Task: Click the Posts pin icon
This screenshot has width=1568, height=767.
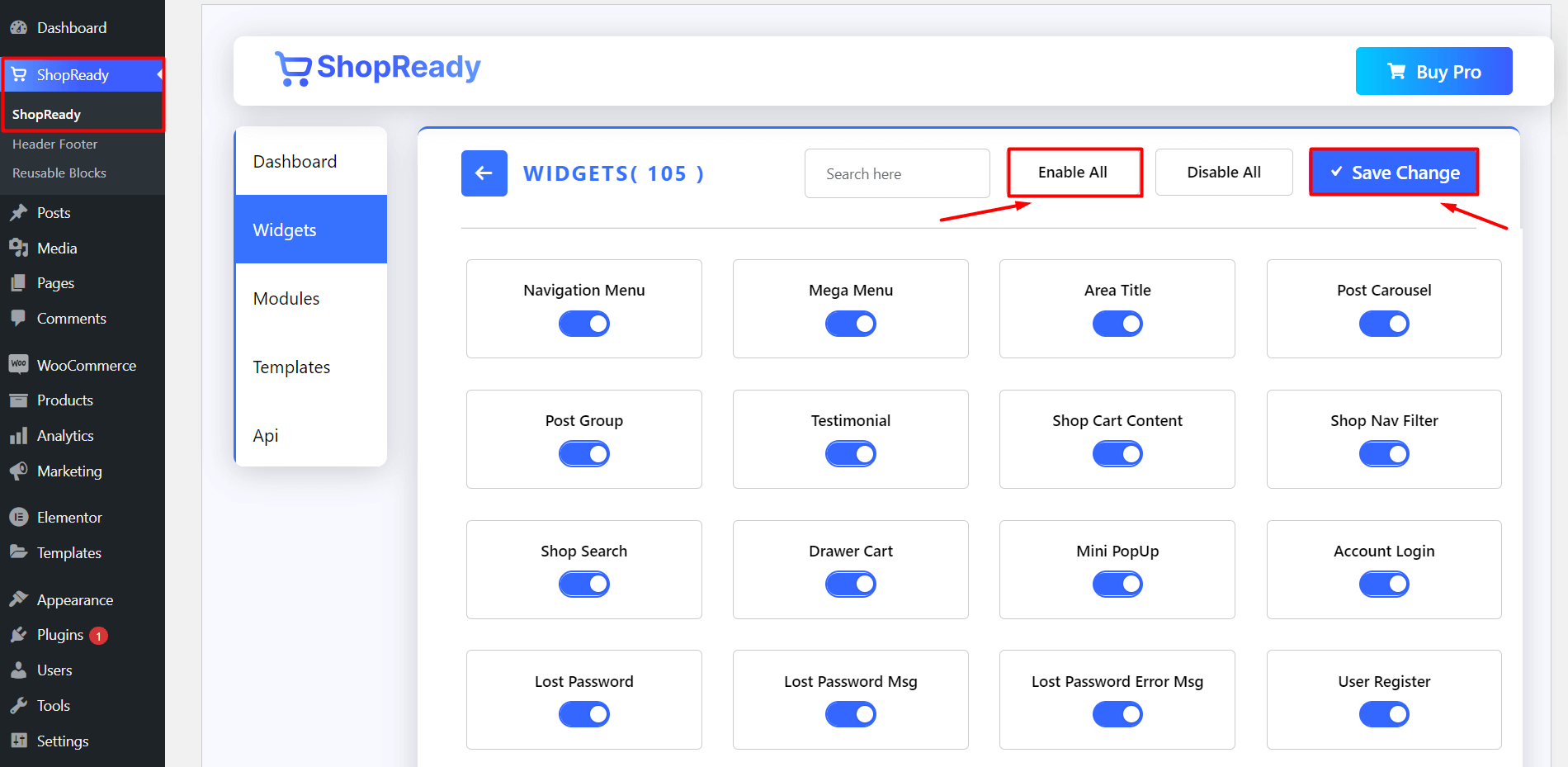Action: coord(18,212)
